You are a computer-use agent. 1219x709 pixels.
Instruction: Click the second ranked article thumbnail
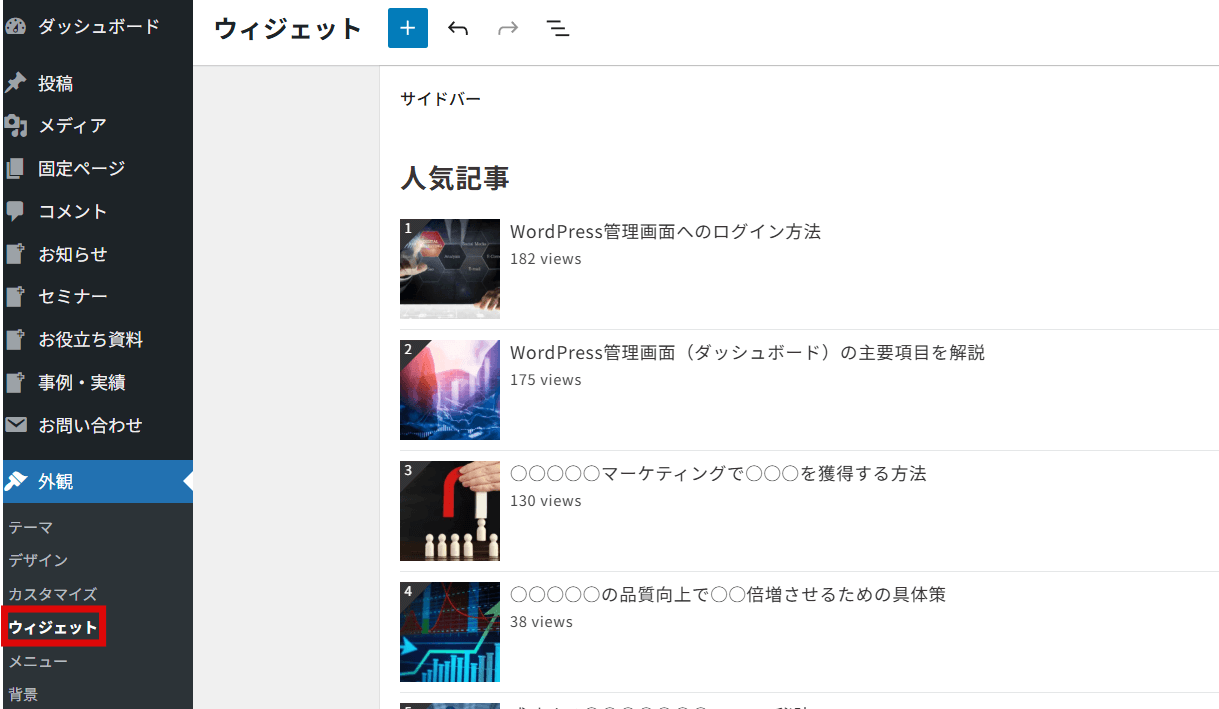450,390
